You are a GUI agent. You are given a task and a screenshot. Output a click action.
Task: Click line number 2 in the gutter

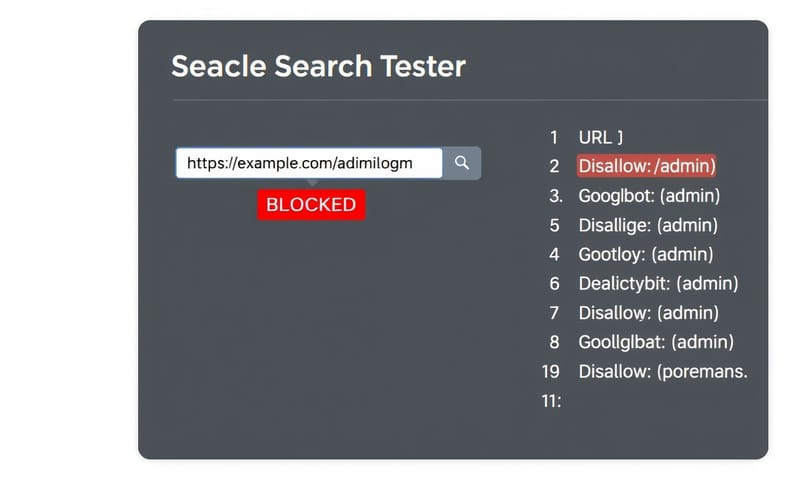[x=554, y=167]
